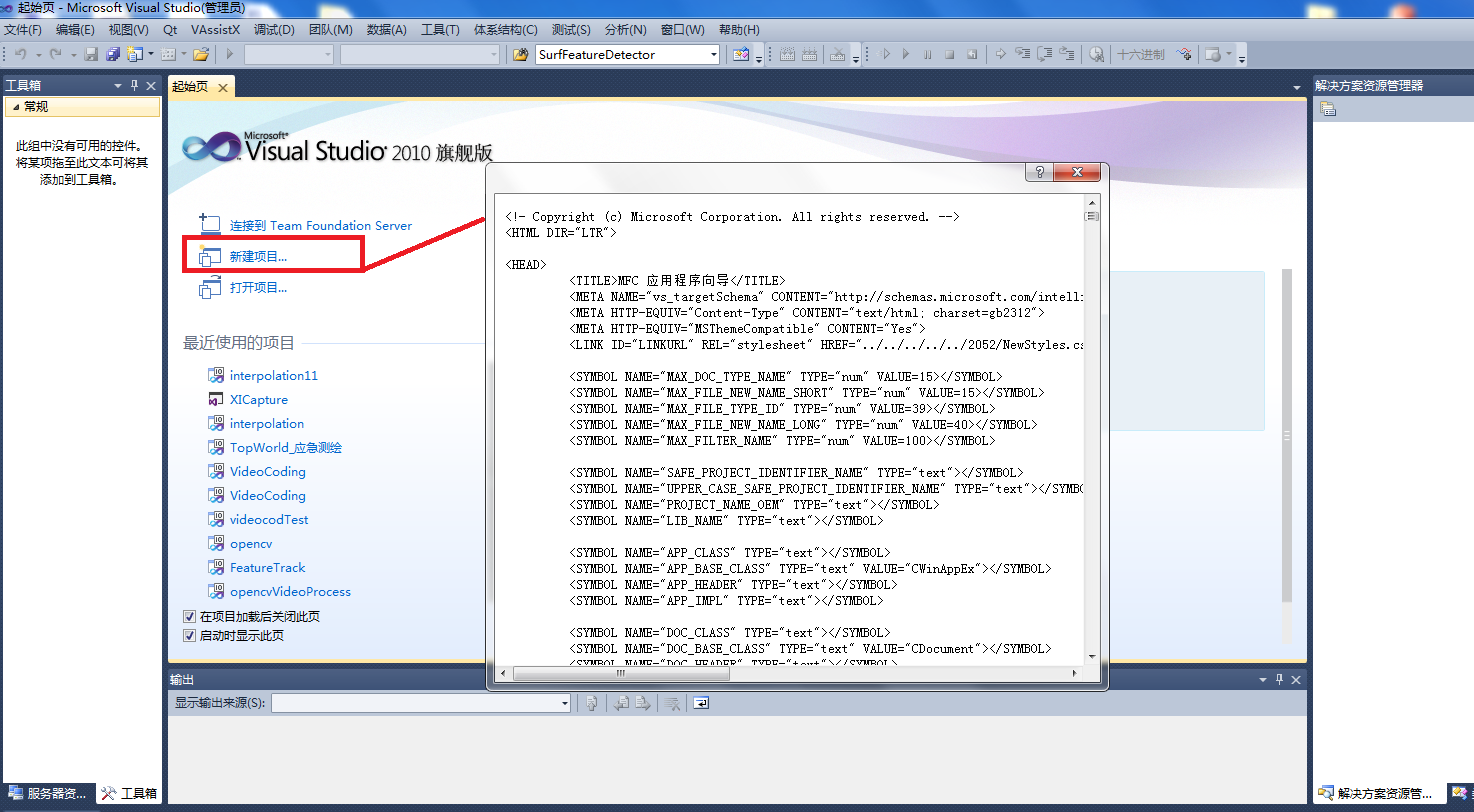Toggle 'Close page after project load' checkbox

click(x=189, y=617)
